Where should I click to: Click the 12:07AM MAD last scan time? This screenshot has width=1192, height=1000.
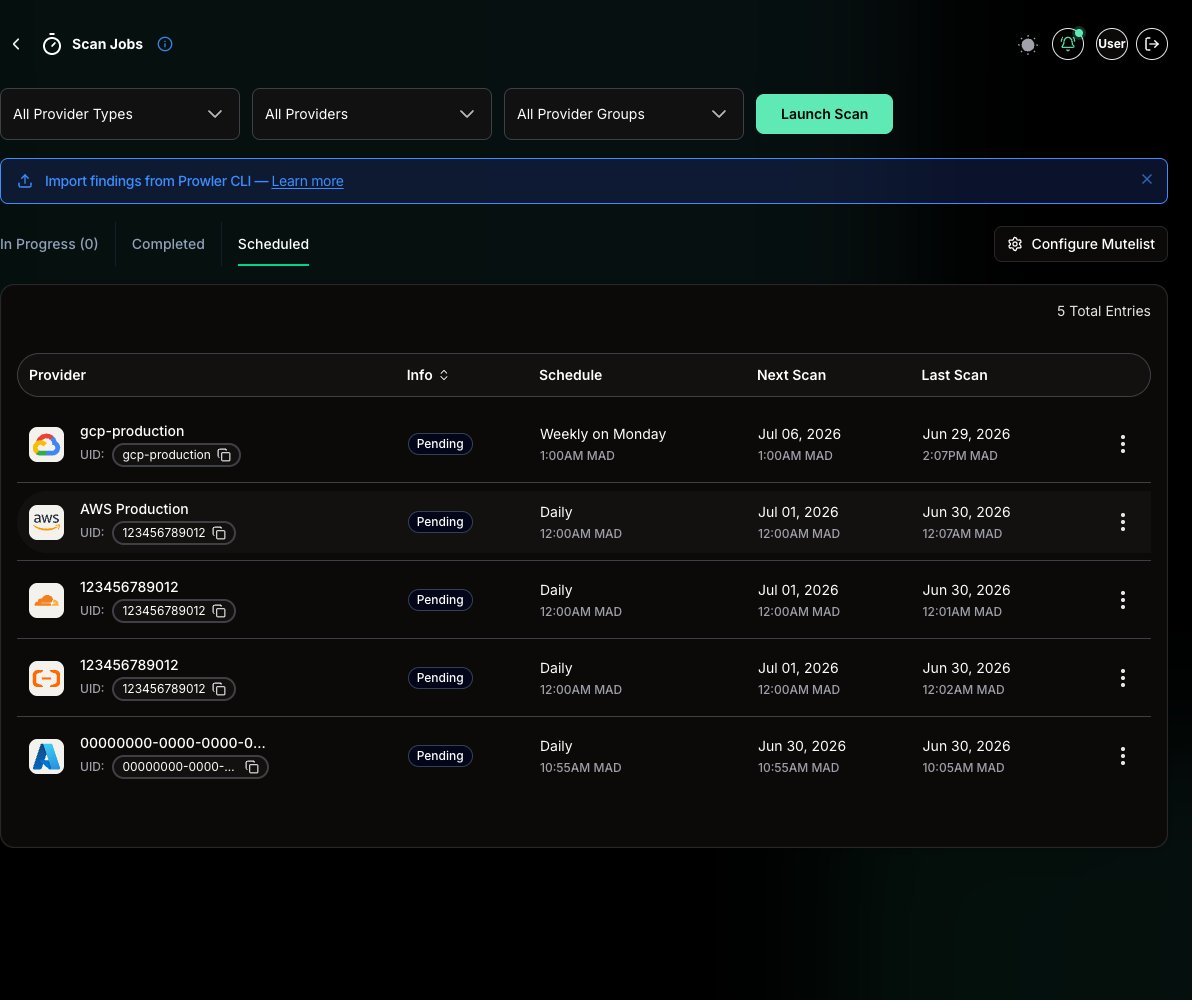click(962, 534)
